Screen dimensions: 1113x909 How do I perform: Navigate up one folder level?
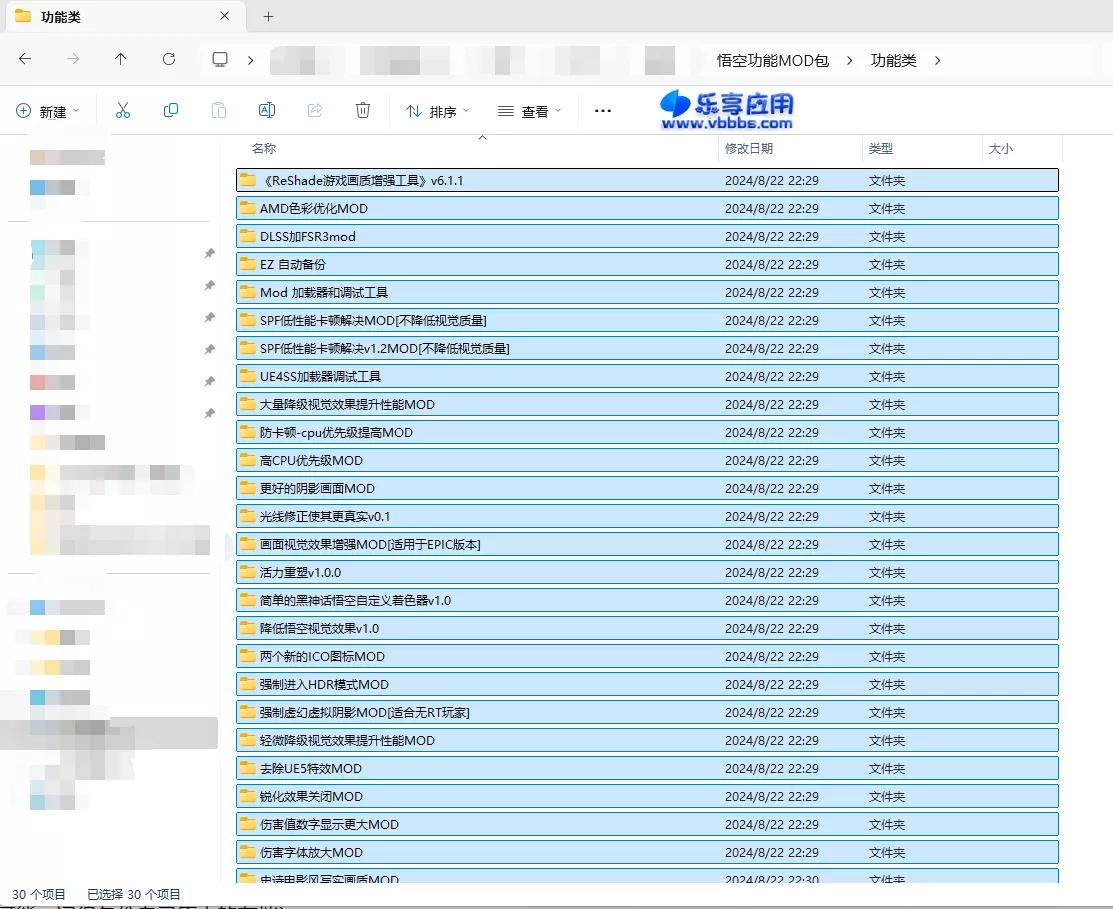[121, 60]
